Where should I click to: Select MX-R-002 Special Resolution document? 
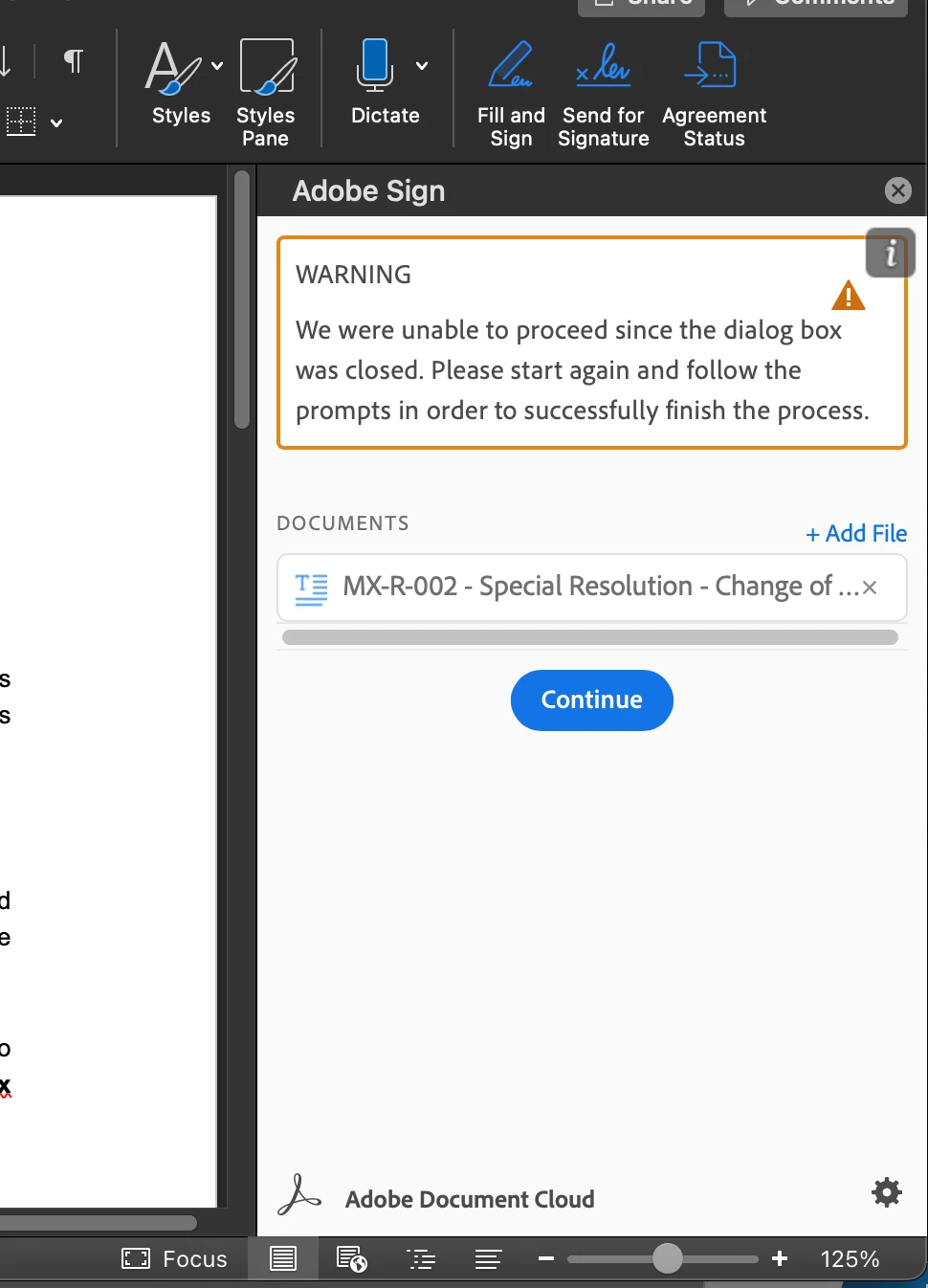point(591,587)
